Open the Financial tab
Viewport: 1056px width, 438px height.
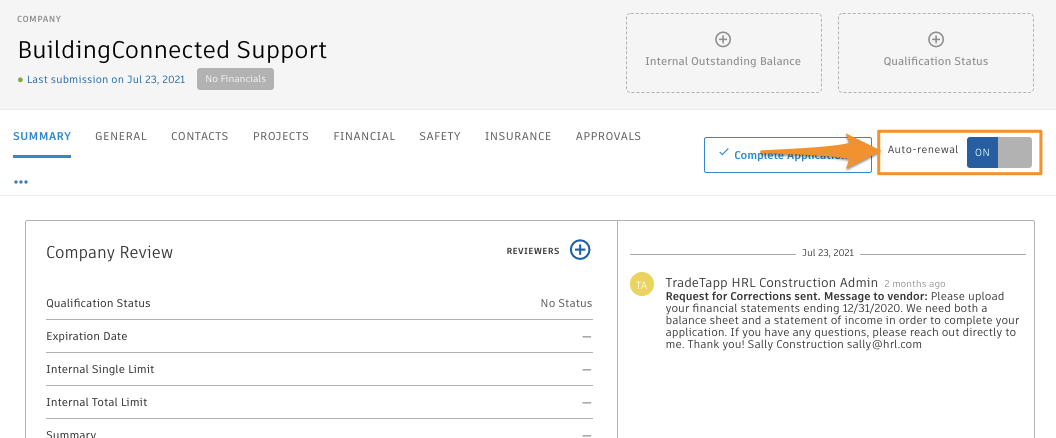(364, 137)
